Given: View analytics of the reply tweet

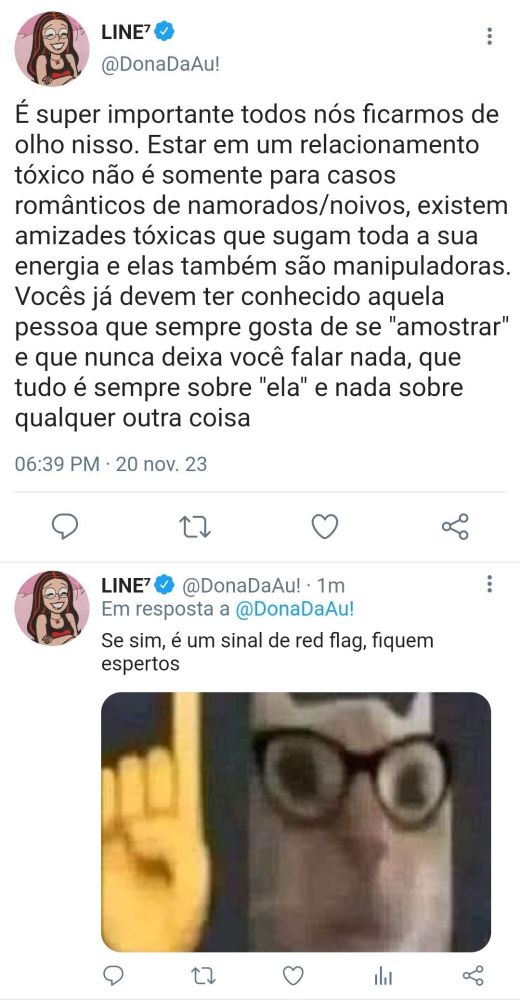Looking at the screenshot, I should coord(383,976).
